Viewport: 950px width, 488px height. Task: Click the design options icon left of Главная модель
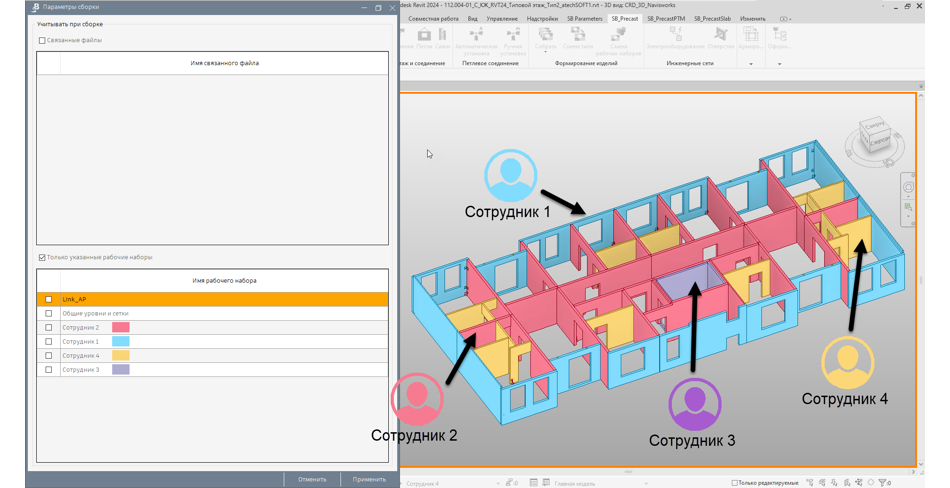coord(534,483)
